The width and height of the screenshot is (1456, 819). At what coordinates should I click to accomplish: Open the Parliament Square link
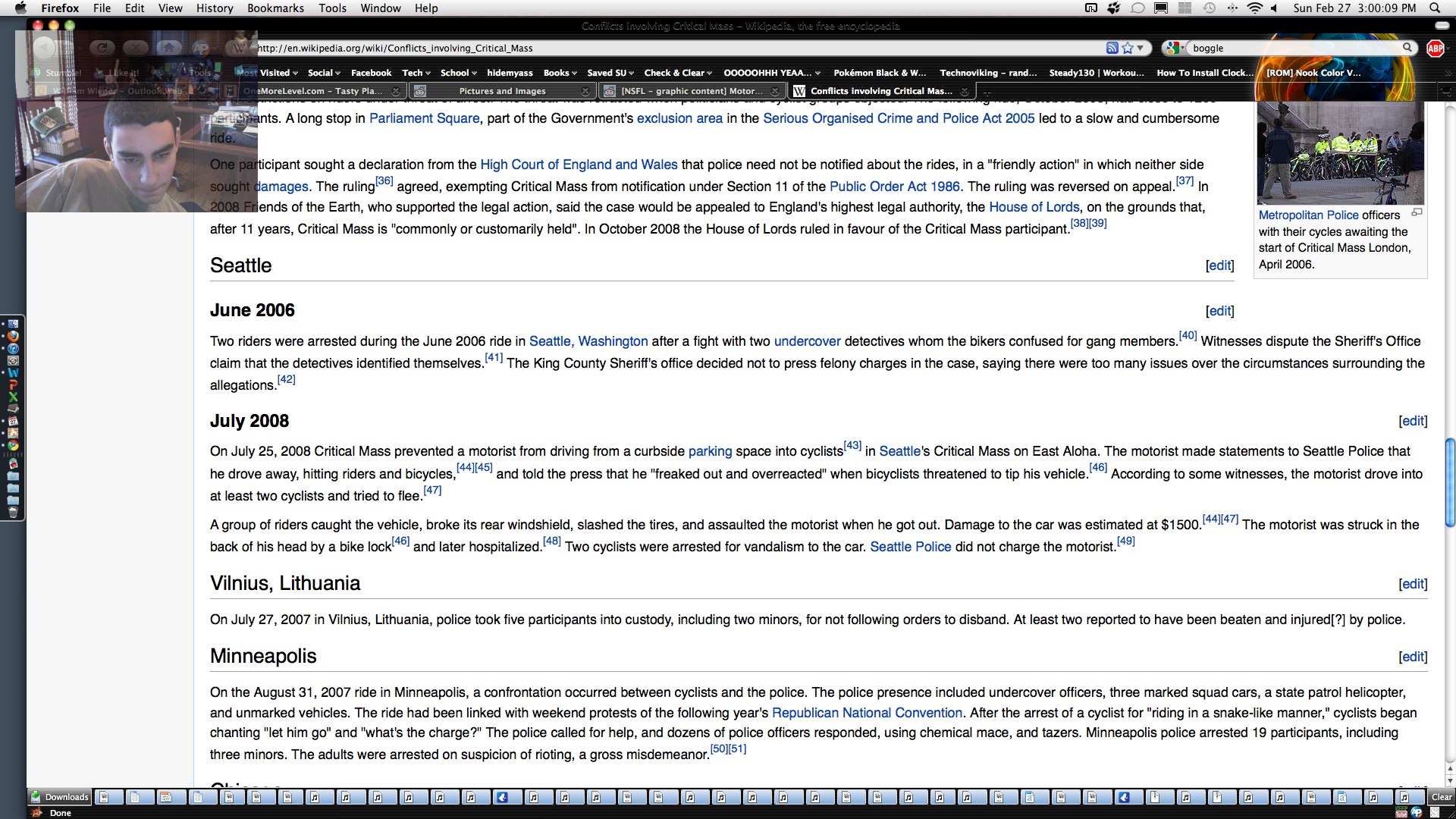(x=424, y=118)
